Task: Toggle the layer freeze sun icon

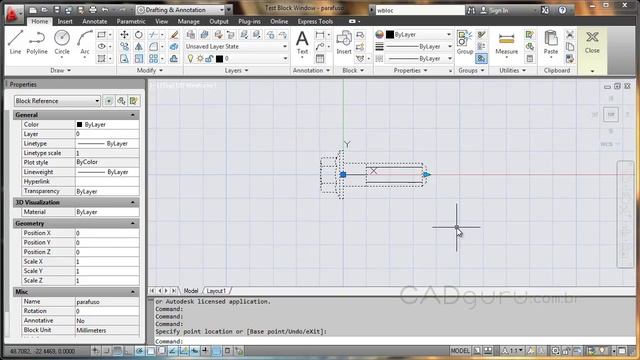Action: pos(200,59)
